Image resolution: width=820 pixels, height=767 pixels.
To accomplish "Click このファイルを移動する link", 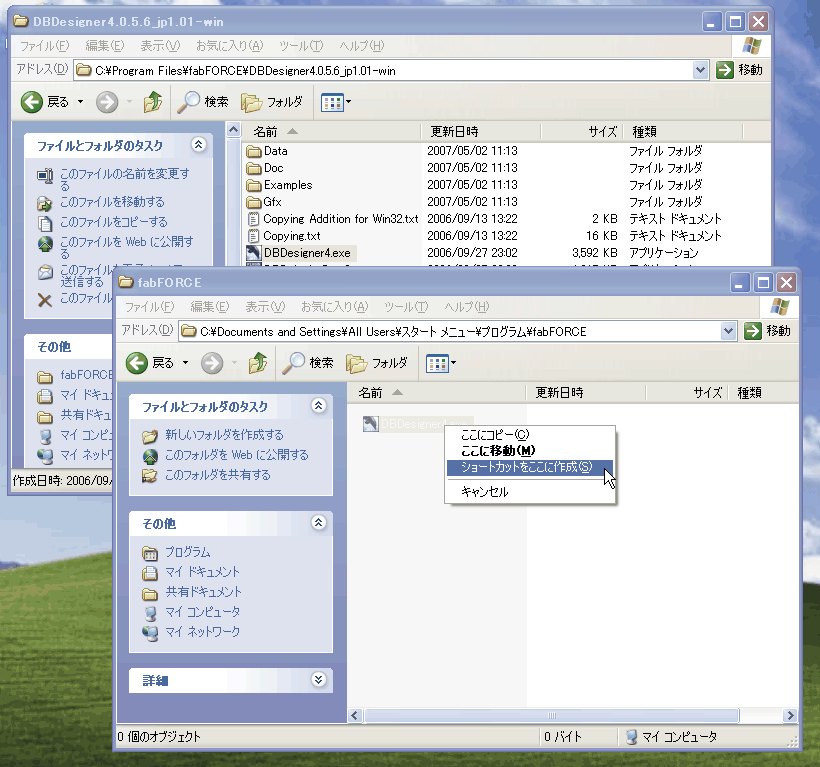I will 112,202.
